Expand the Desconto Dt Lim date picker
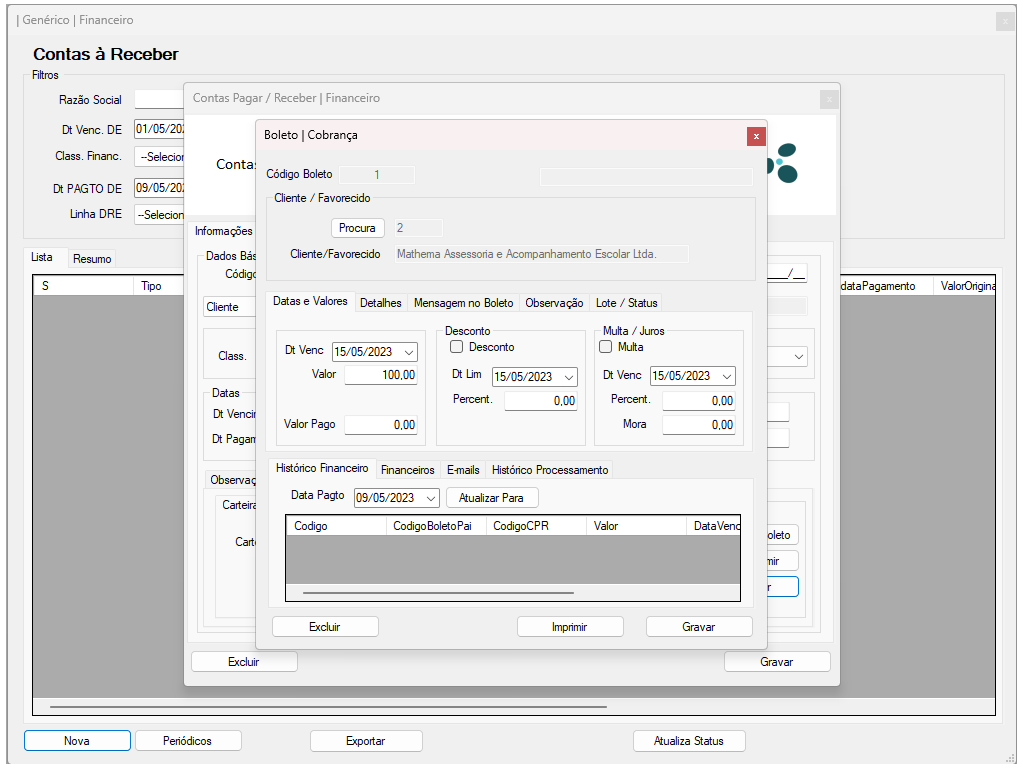 (568, 377)
